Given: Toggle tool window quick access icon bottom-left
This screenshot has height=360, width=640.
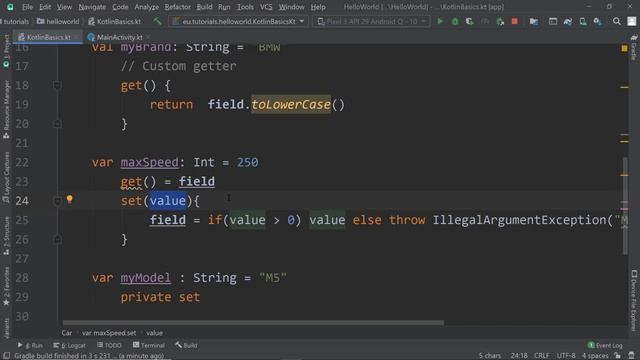Looking at the screenshot, I should click(6, 356).
